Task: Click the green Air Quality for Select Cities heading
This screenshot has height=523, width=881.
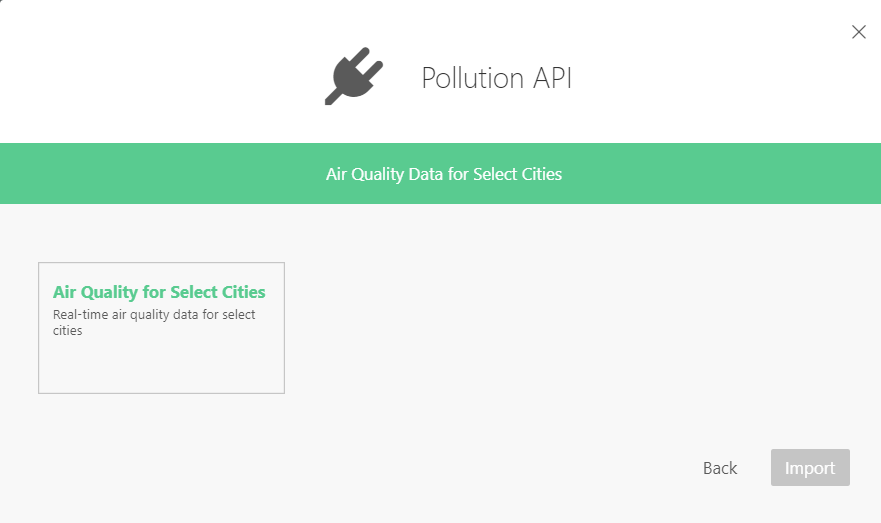Action: pos(159,292)
